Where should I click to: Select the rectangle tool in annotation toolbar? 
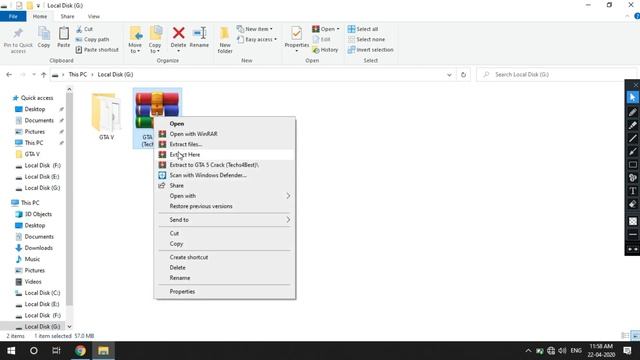click(632, 164)
